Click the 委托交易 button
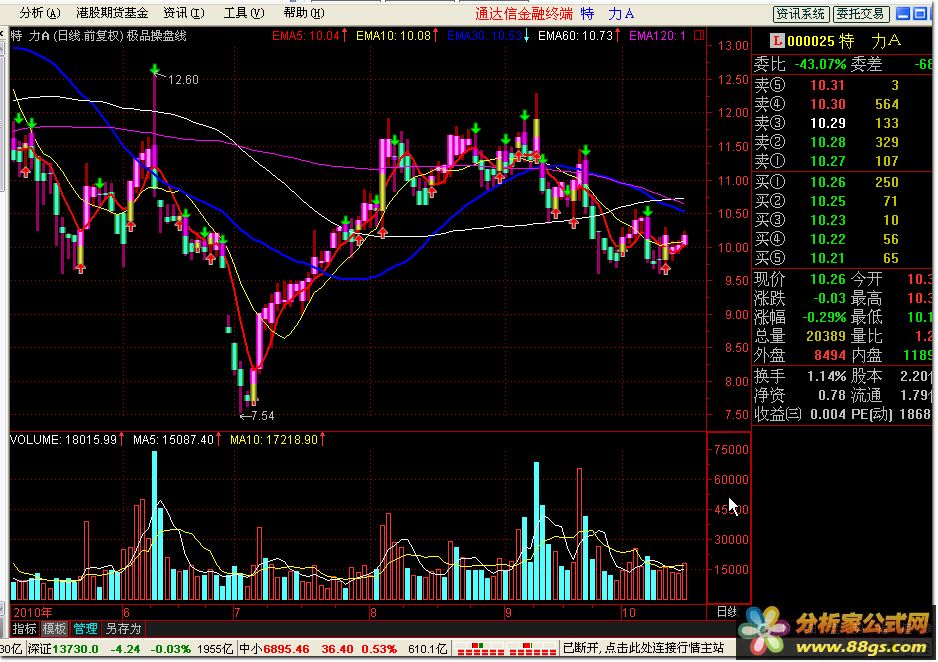Screen dimensions: 938x662 861,13
